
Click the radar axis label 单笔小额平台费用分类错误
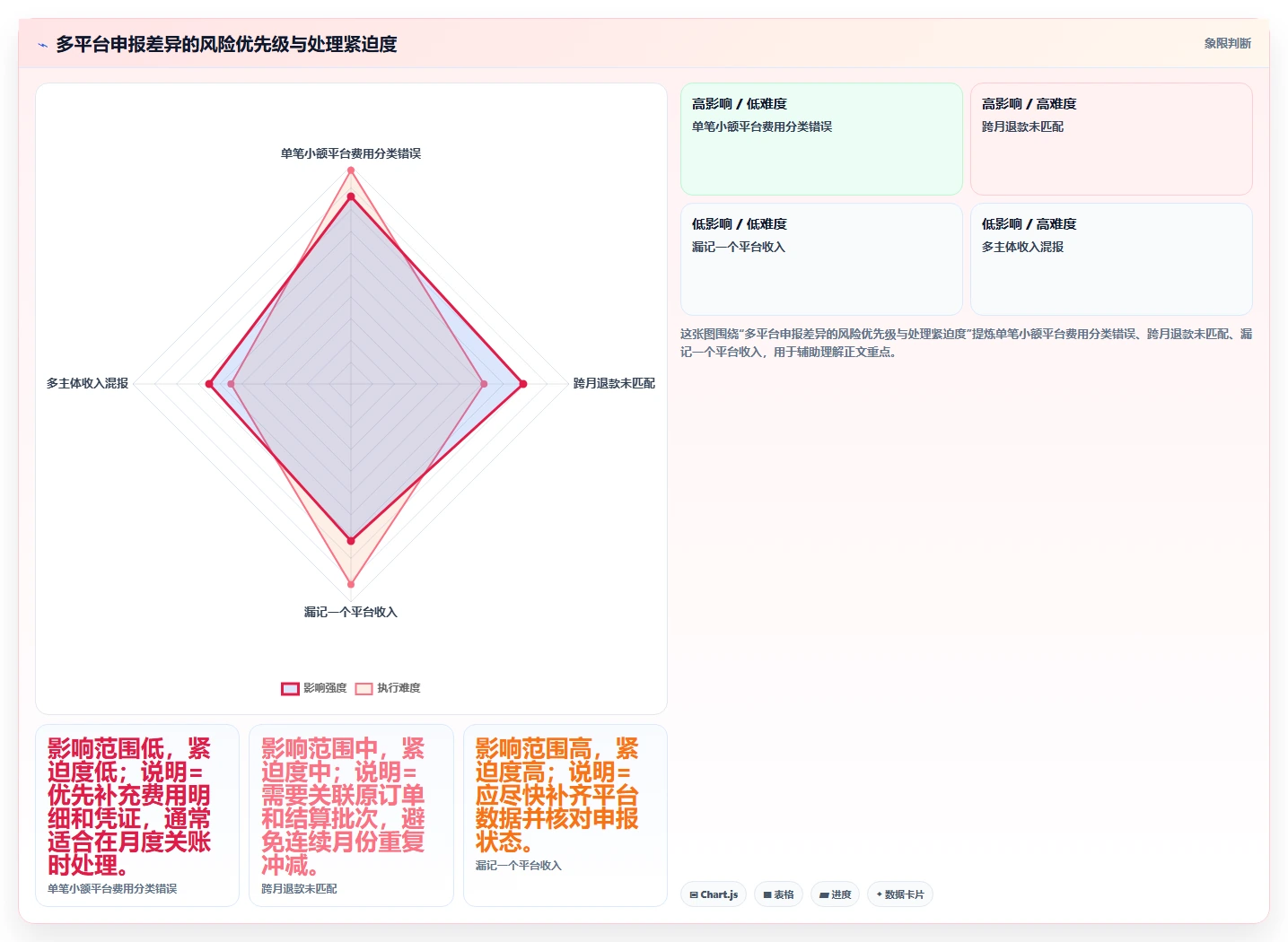click(351, 153)
